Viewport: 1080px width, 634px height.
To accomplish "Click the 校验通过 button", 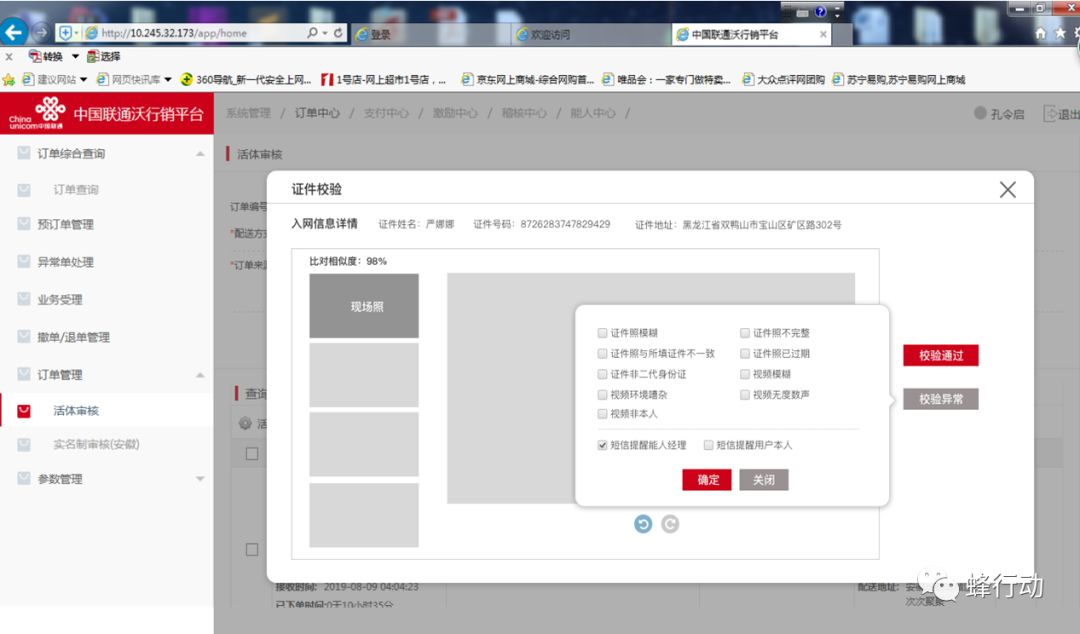I will pyautogui.click(x=940, y=355).
